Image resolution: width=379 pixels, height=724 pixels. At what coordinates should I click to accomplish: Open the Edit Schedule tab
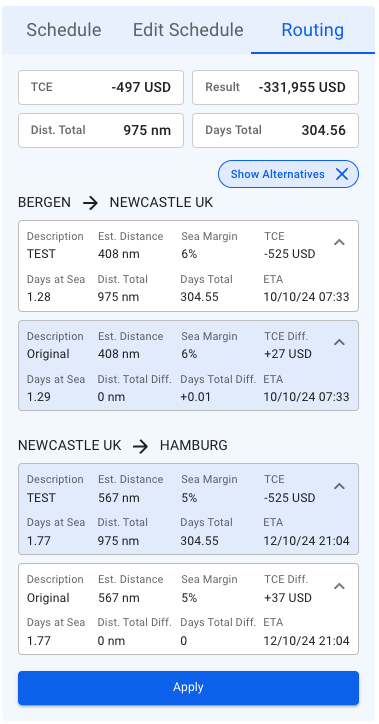pyautogui.click(x=188, y=30)
